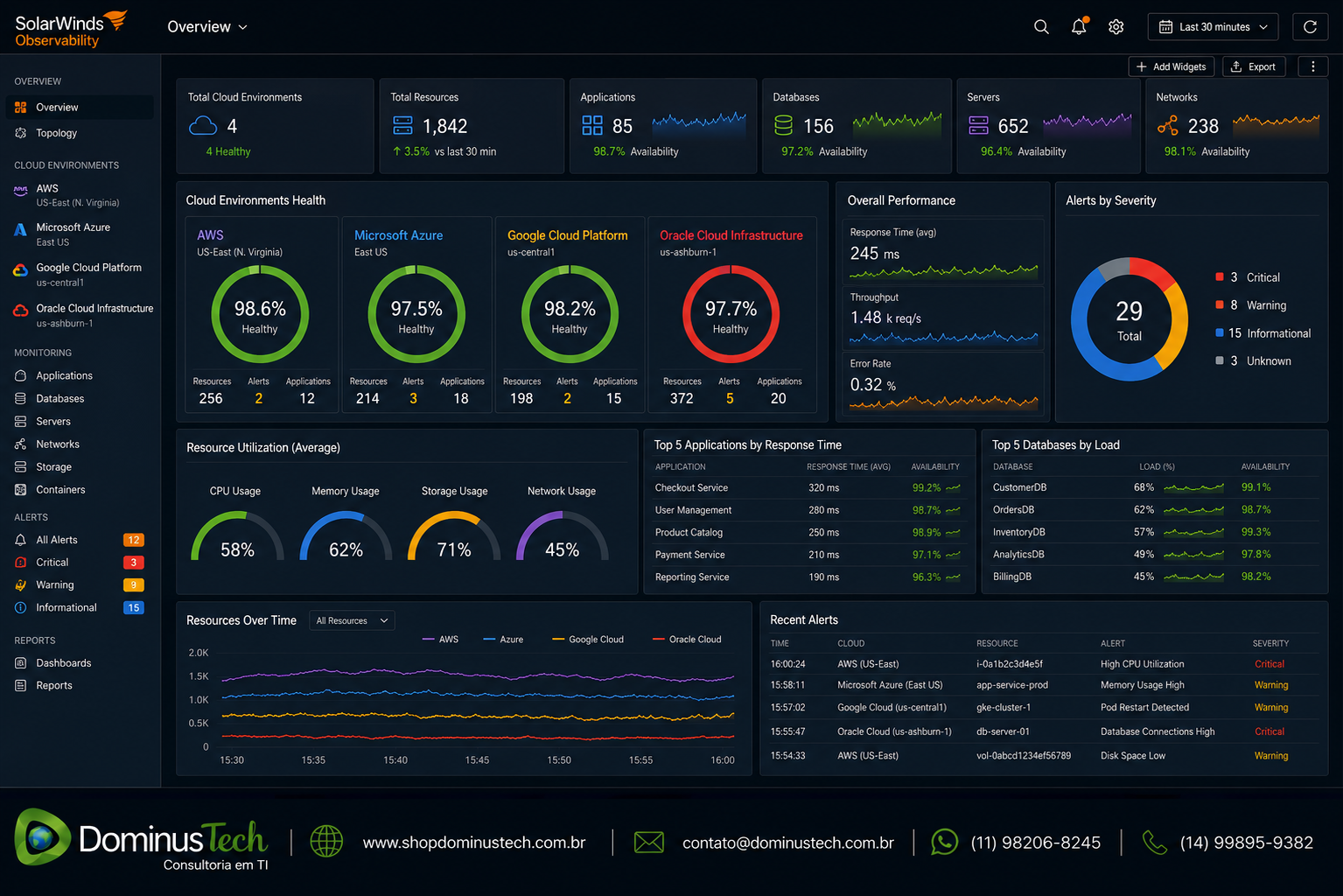Click the Applications grid icon
The height and width of the screenshot is (896, 1343).
(592, 125)
